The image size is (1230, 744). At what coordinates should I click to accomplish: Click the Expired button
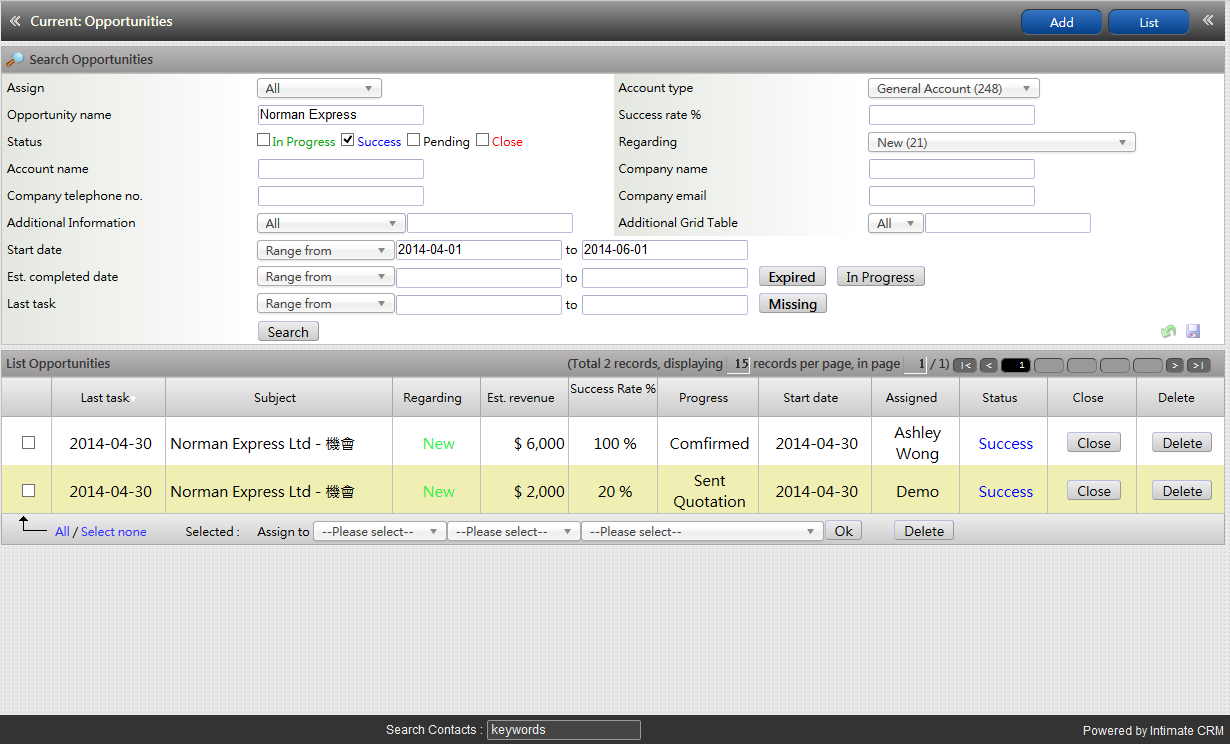click(x=792, y=277)
